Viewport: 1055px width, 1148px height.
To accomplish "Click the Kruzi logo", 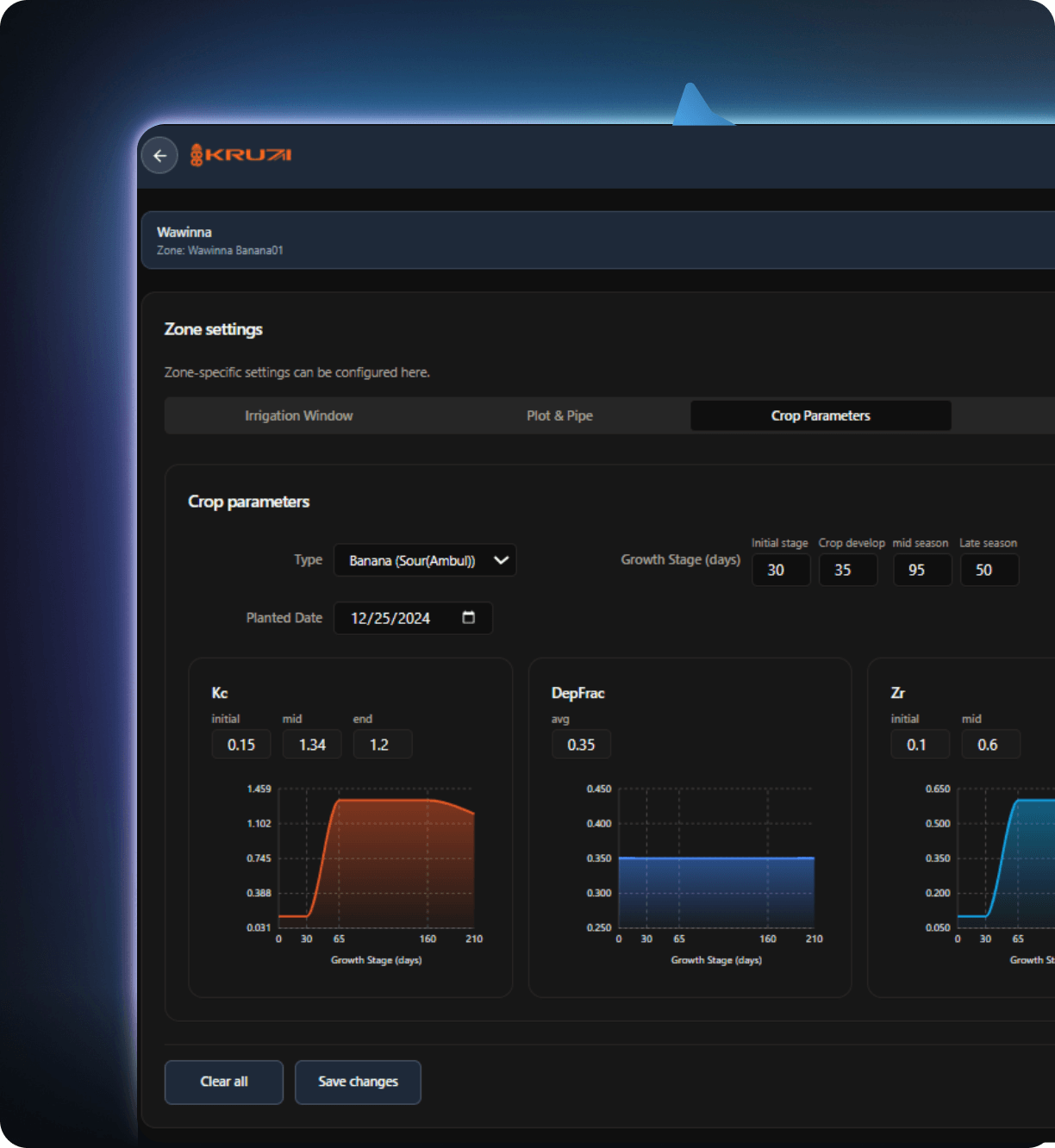I will pyautogui.click(x=241, y=155).
